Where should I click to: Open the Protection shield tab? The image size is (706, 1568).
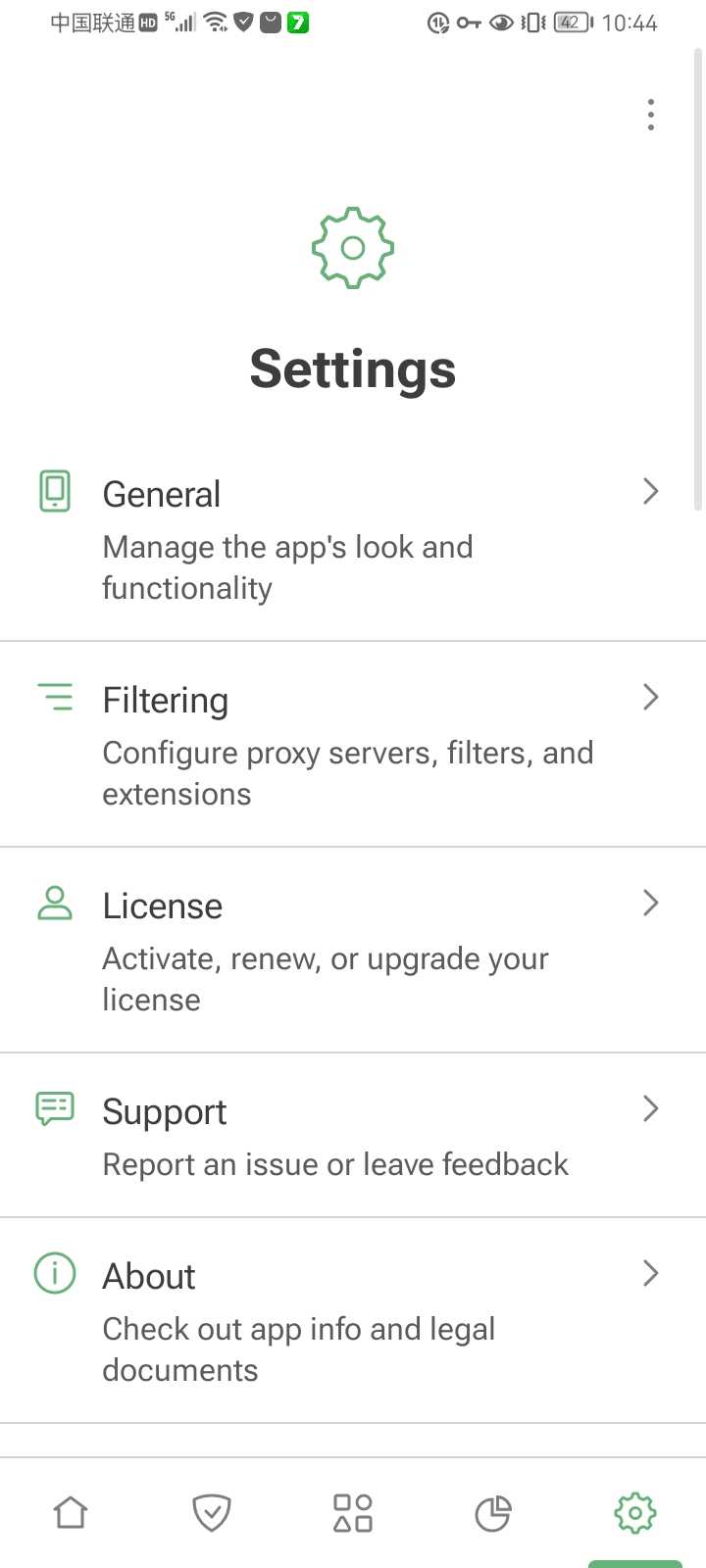[x=212, y=1512]
